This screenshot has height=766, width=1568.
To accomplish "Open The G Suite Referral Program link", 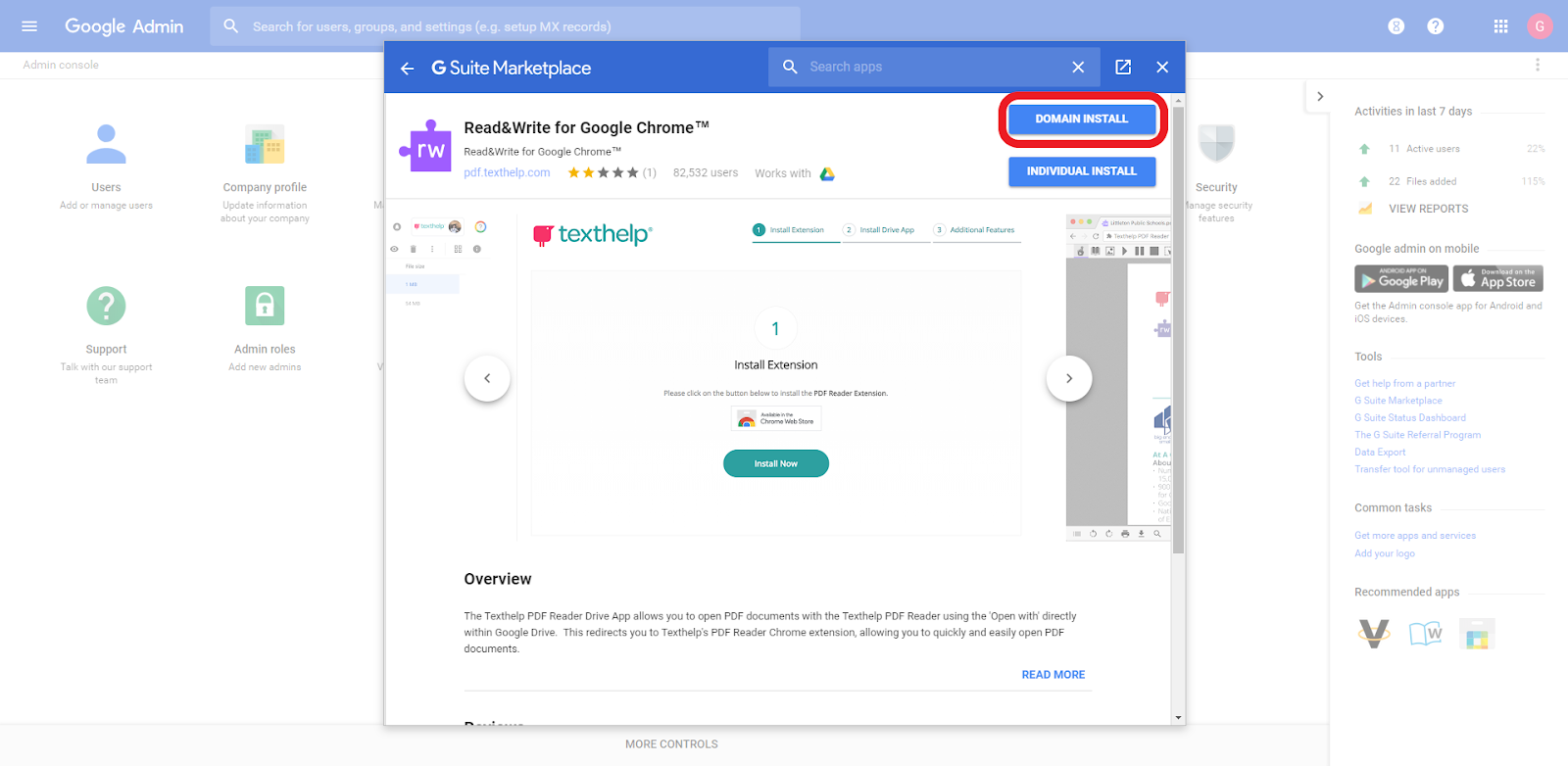I will pyautogui.click(x=1417, y=435).
